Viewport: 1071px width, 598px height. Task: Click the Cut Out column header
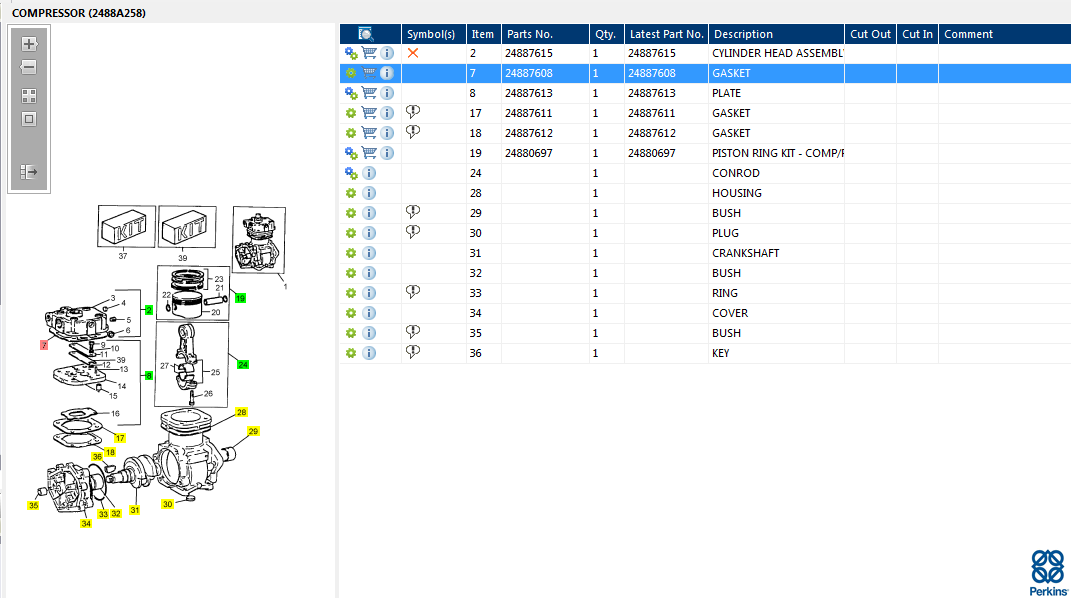(870, 33)
